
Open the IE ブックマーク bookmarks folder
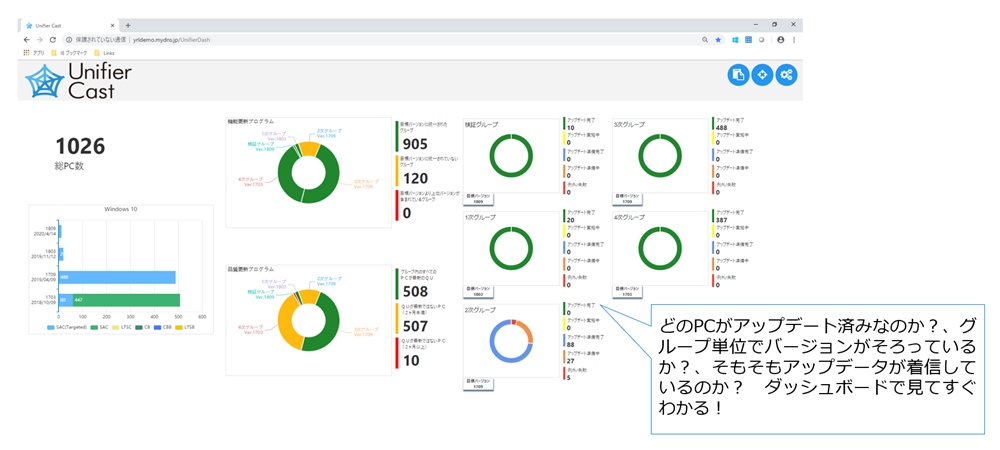point(69,53)
